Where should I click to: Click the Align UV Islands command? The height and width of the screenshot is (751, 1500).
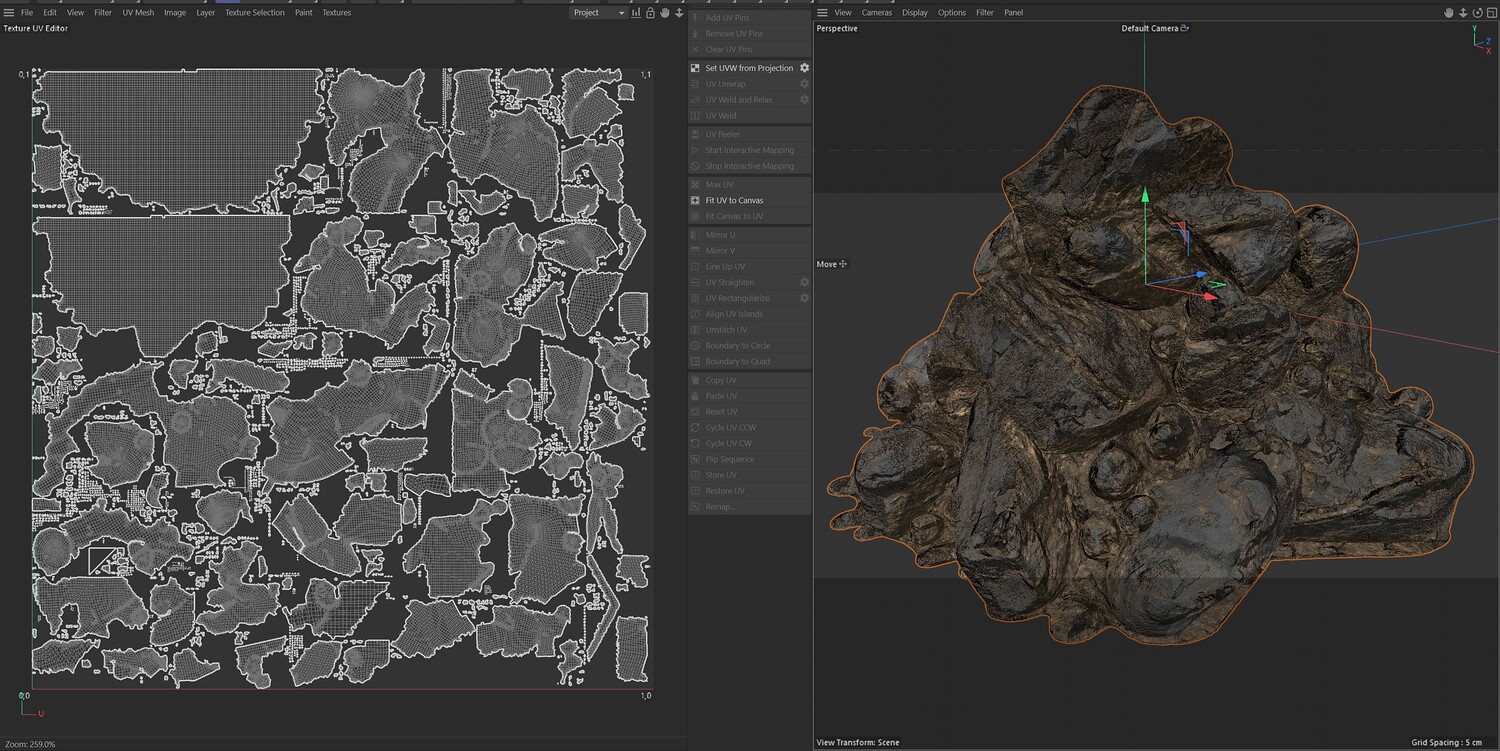coord(750,314)
